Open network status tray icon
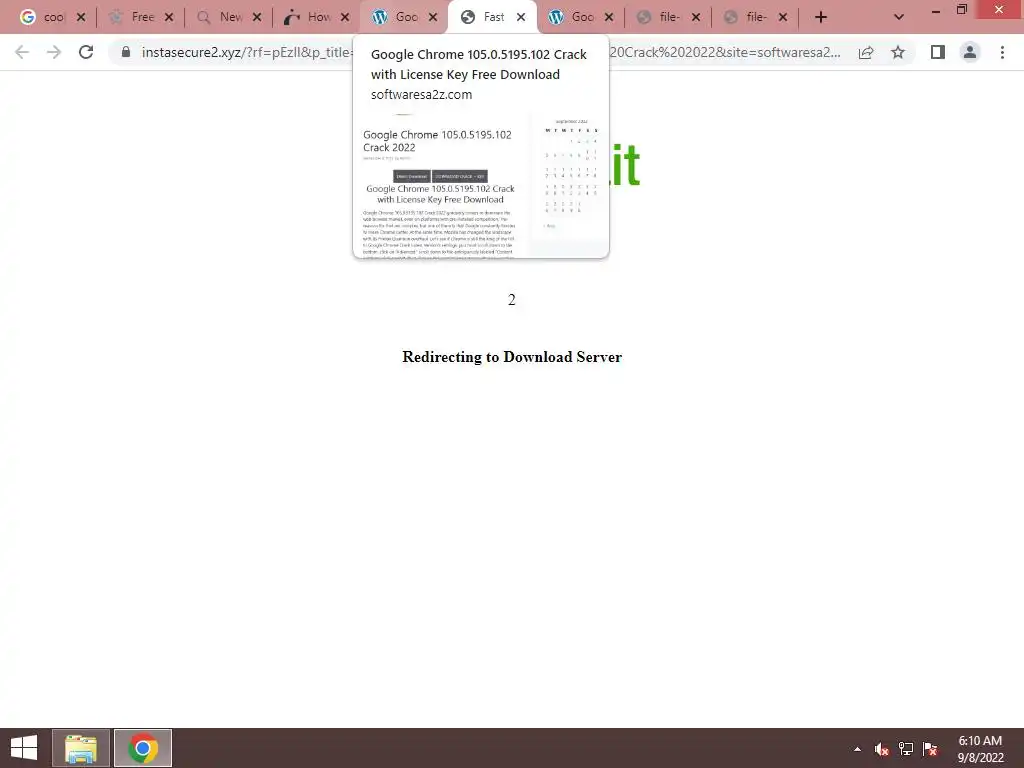Image resolution: width=1024 pixels, height=768 pixels. pyautogui.click(x=906, y=749)
